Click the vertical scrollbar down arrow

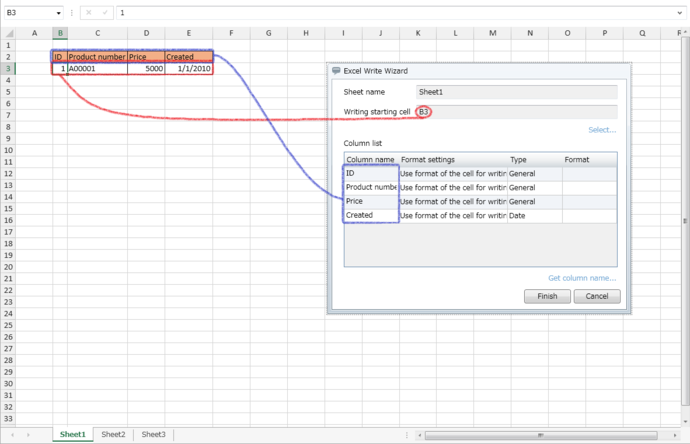[684, 421]
